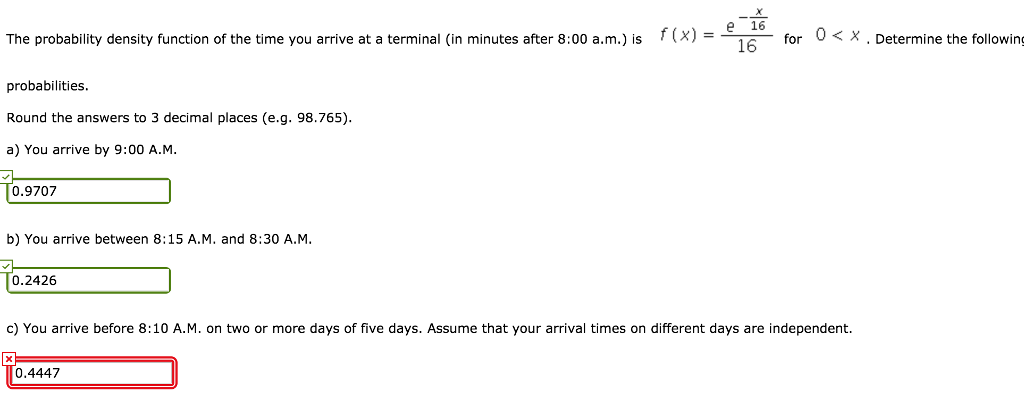Screen dimensions: 1024x400
Task: Click the word 'probabilities.' on the second line
Action: pyautogui.click(x=47, y=86)
